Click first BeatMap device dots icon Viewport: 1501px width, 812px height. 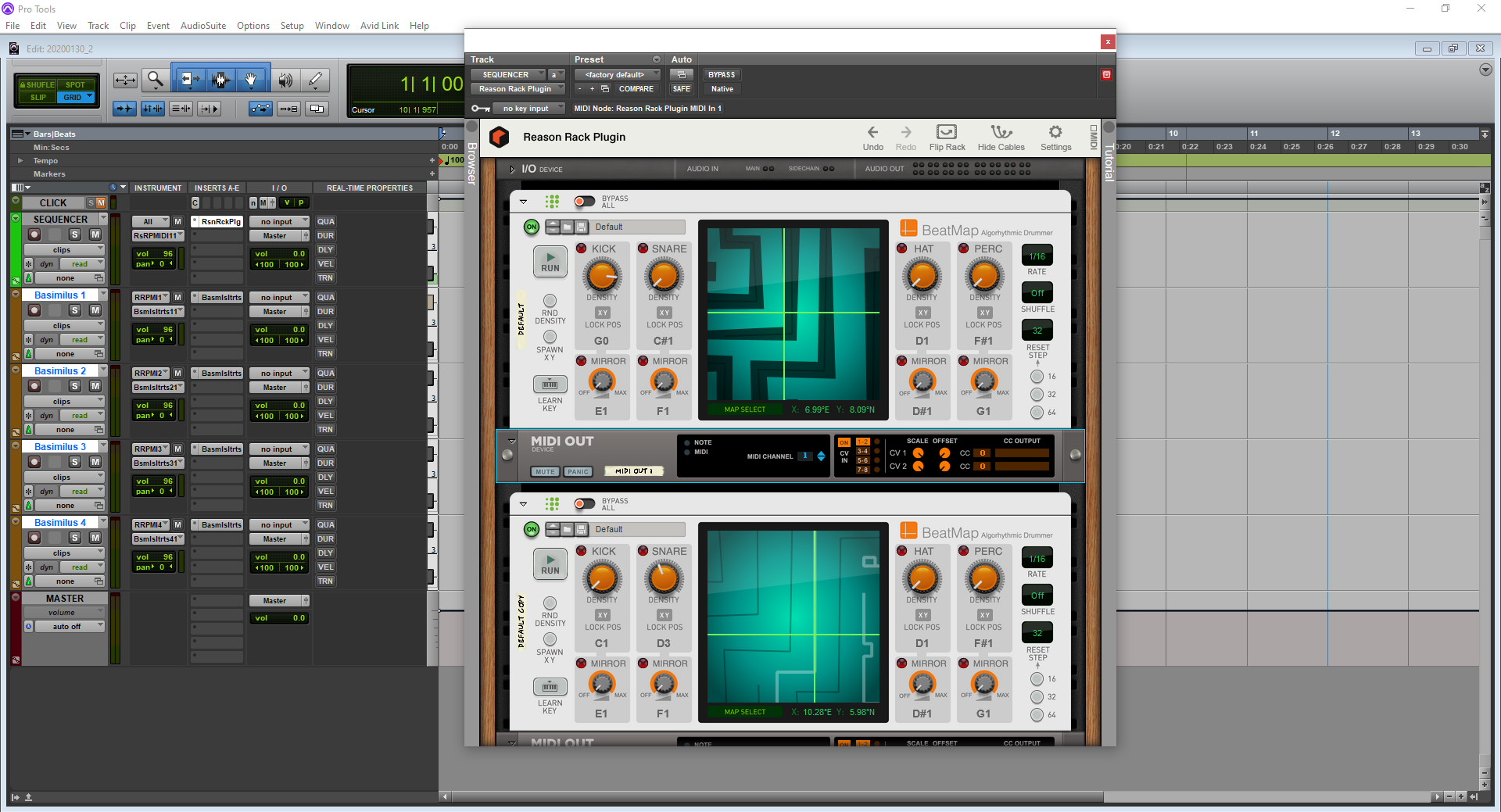click(x=552, y=202)
